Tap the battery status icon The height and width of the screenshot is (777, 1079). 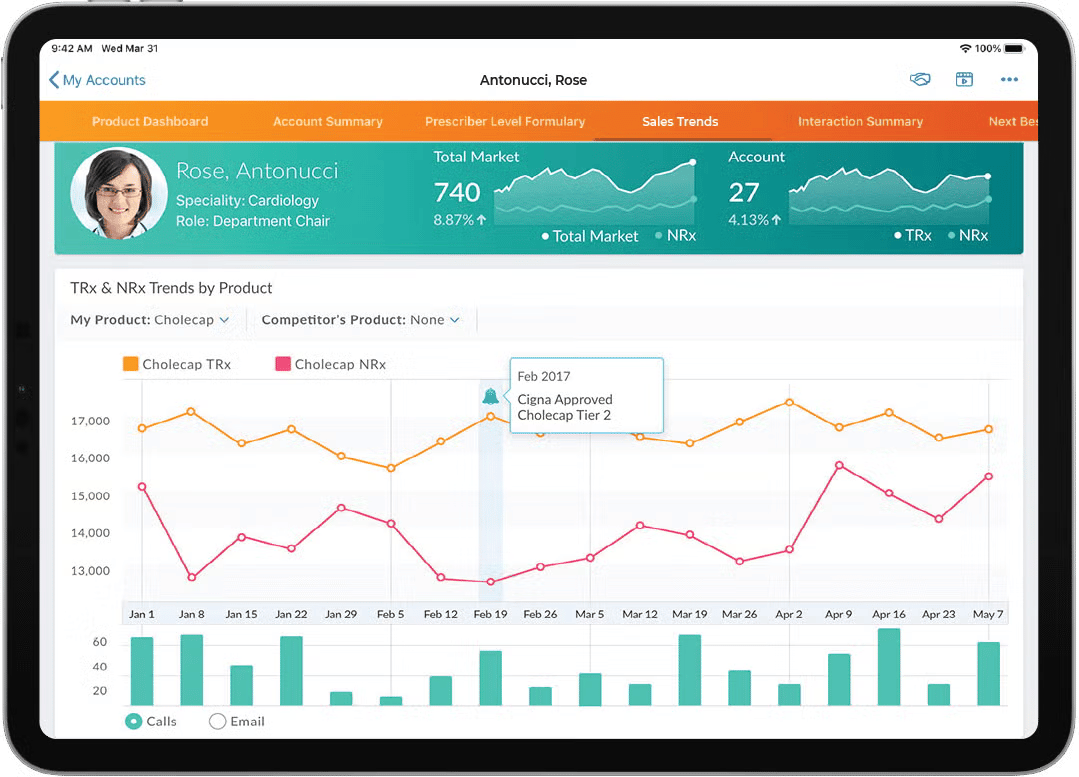click(x=1014, y=48)
